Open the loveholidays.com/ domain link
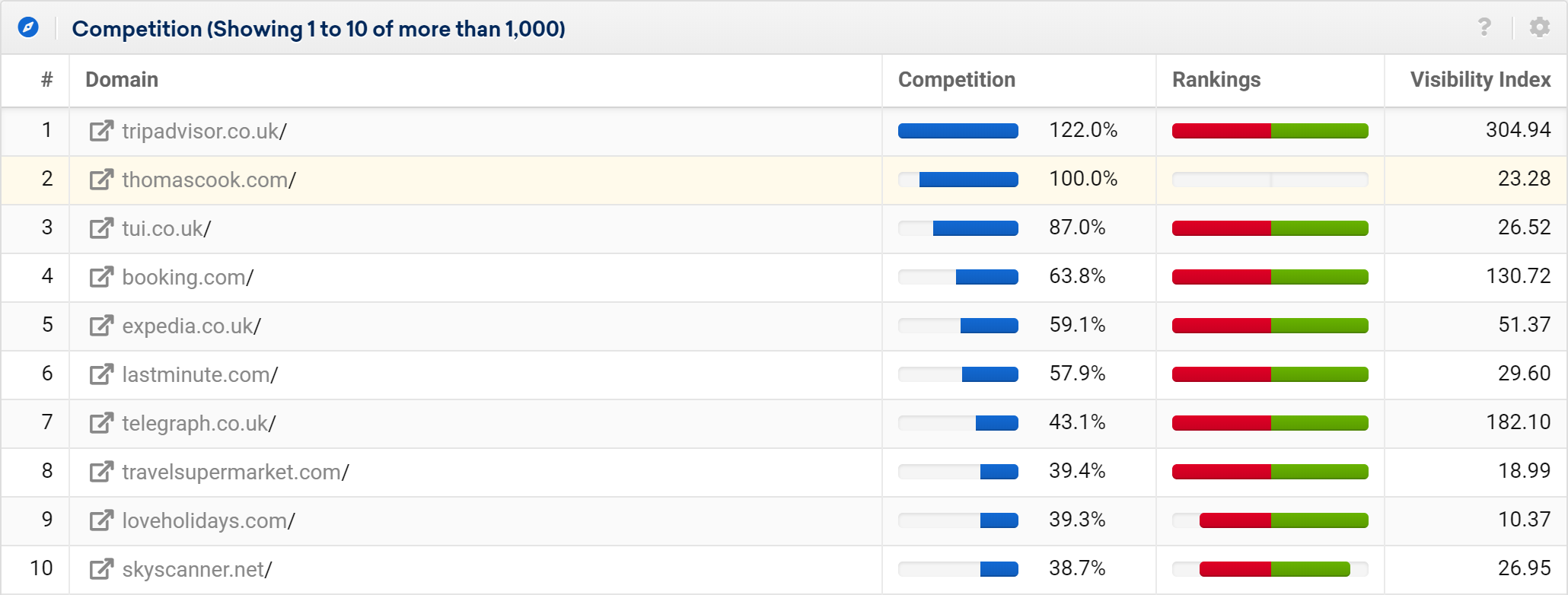Screen dimensions: 1568x595 pos(208,520)
